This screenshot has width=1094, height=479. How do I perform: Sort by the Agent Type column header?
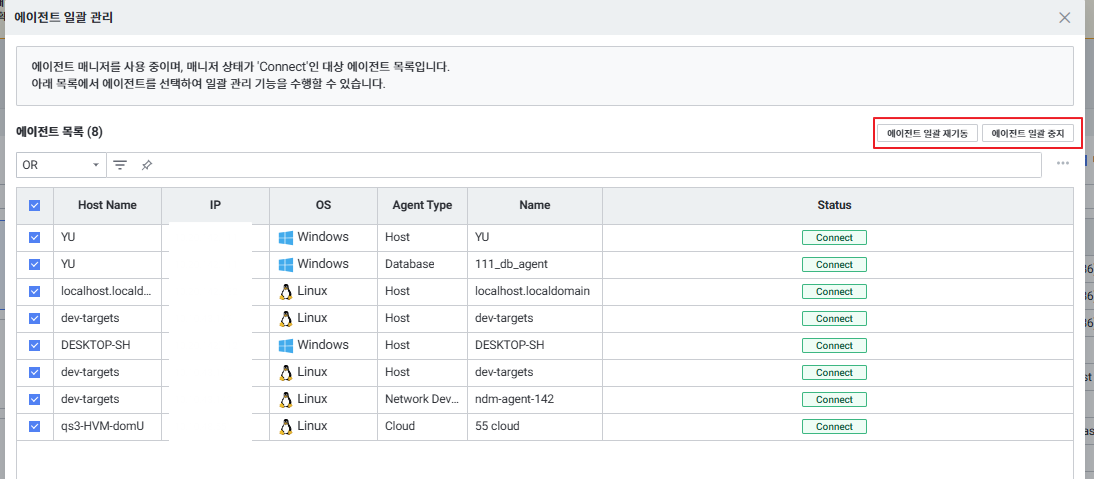(x=421, y=205)
